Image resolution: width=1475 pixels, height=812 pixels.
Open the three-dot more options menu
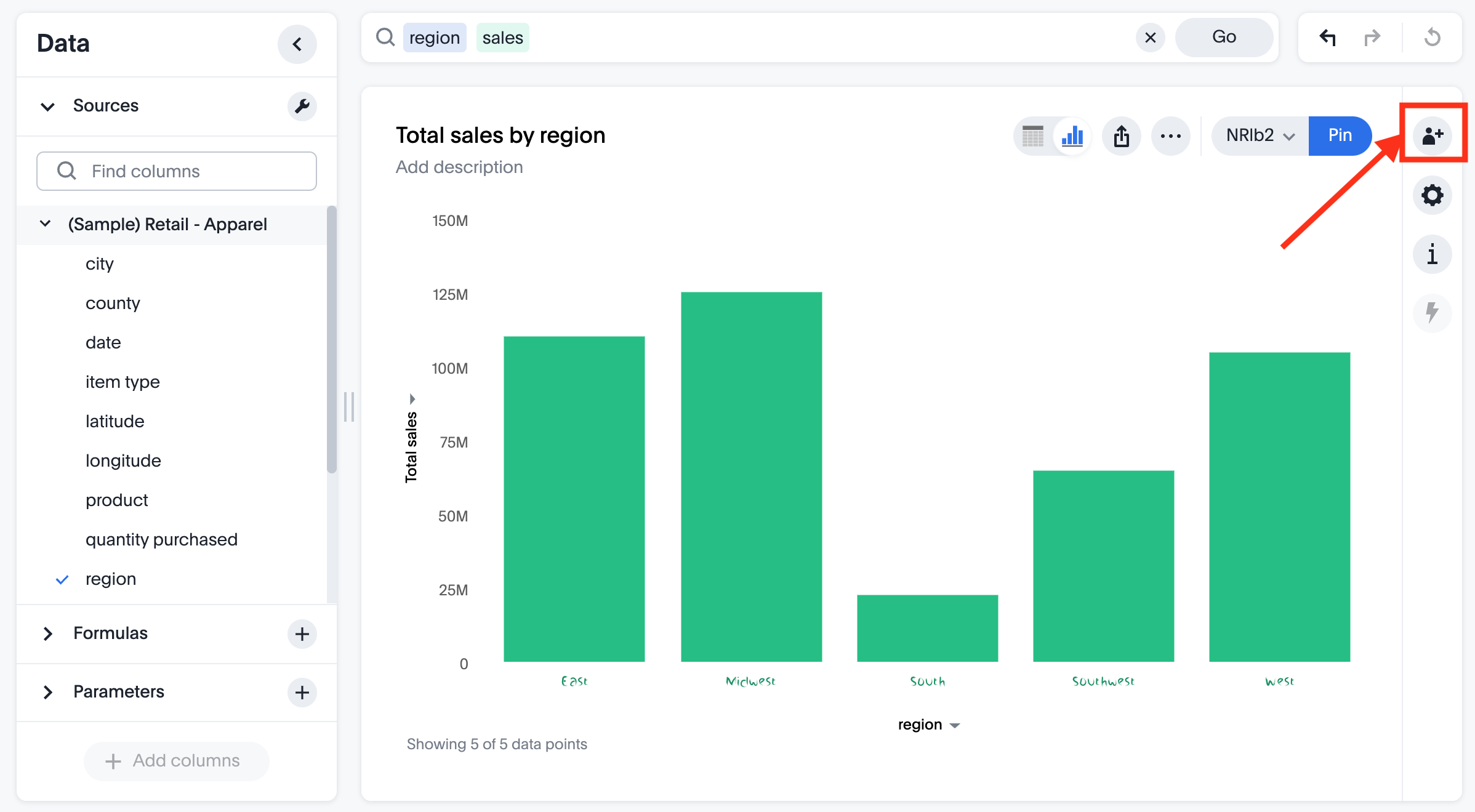[x=1170, y=136]
